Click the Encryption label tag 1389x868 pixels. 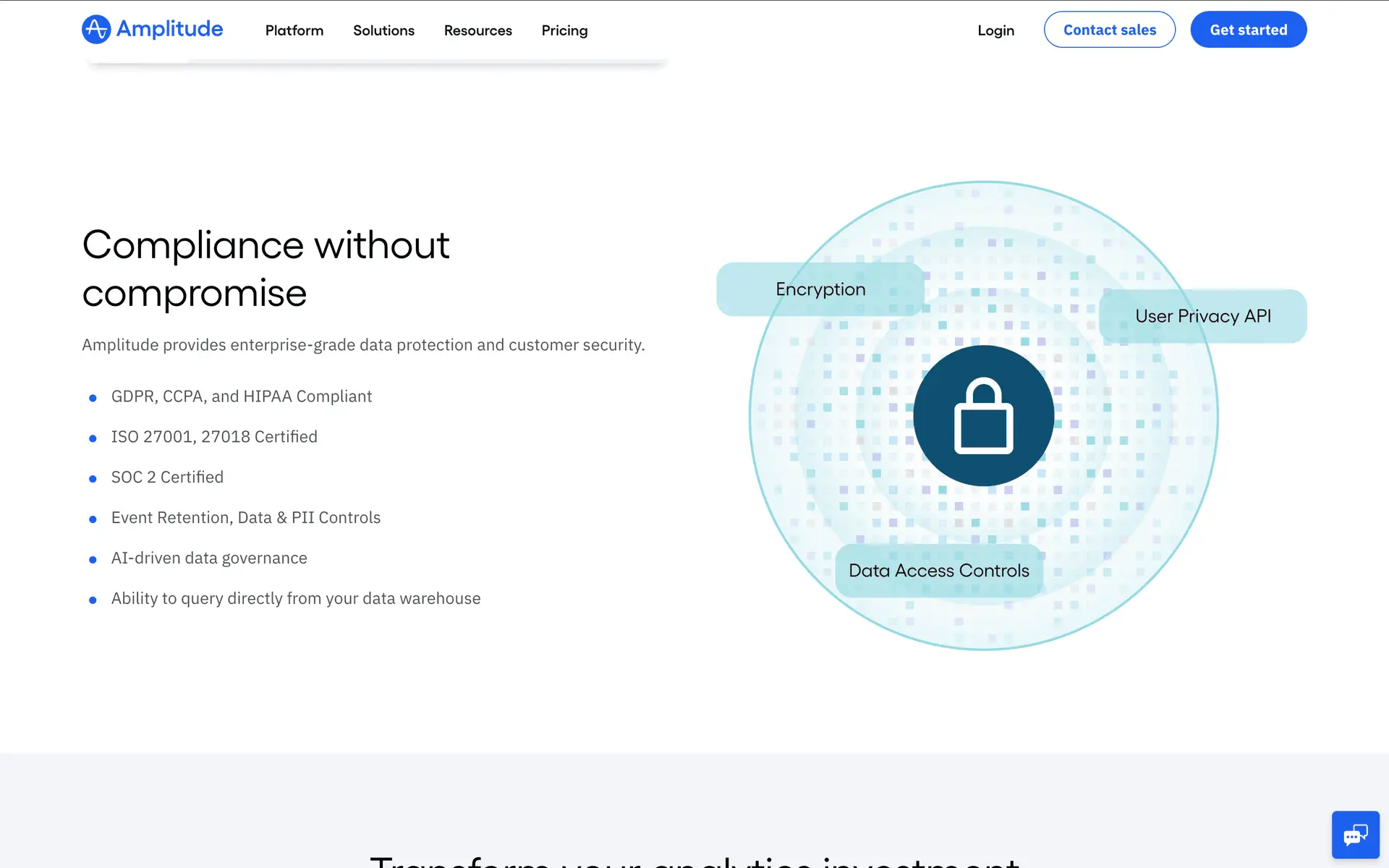(x=820, y=289)
